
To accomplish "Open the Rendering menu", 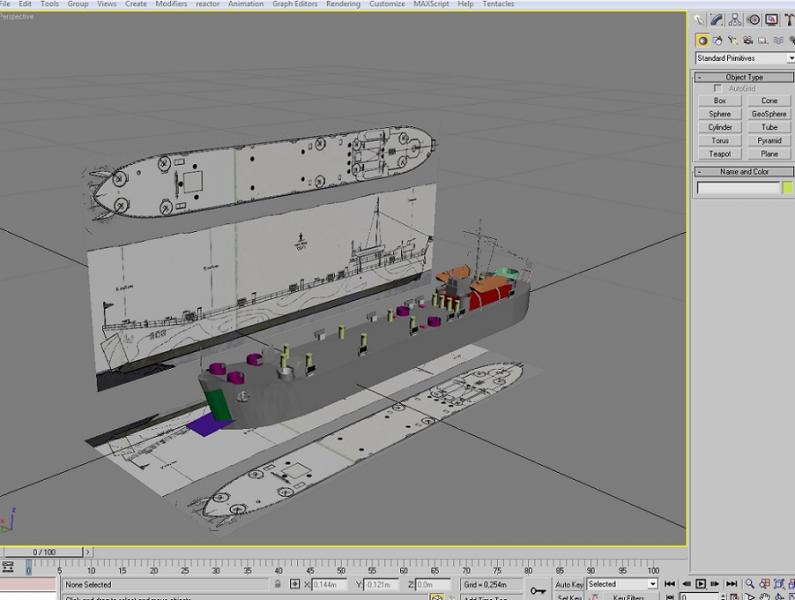I will [343, 4].
